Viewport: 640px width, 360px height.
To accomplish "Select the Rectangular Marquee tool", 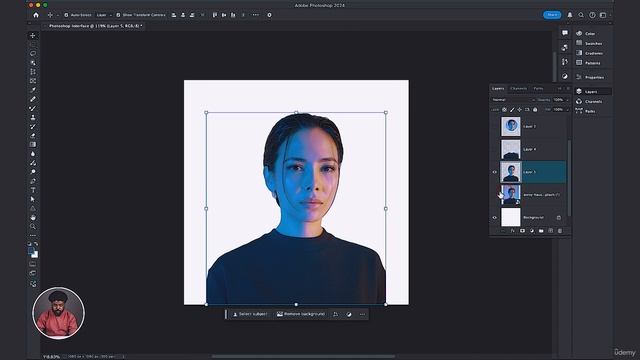I will point(33,44).
